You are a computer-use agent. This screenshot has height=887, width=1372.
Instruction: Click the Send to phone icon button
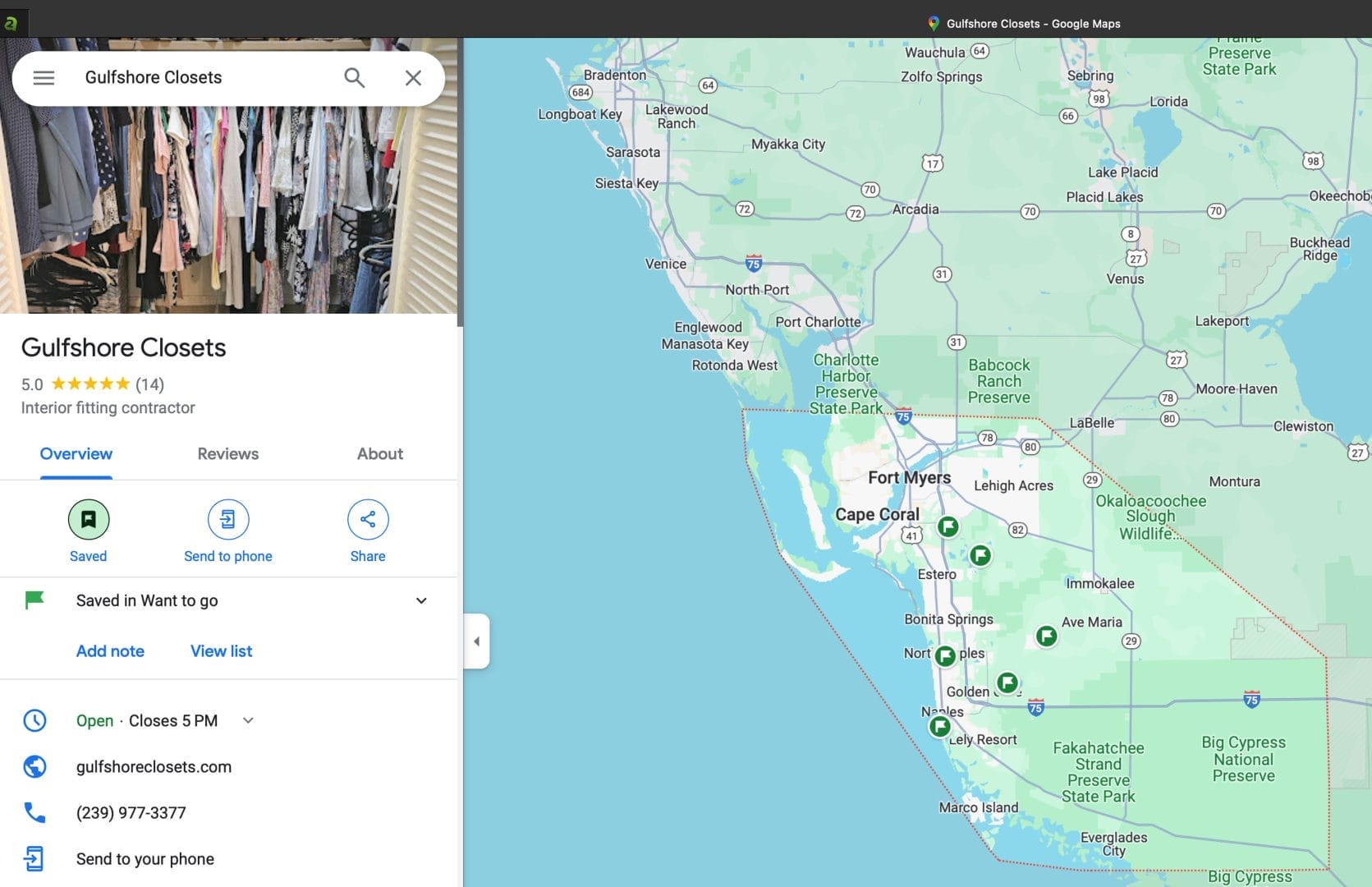(x=228, y=519)
